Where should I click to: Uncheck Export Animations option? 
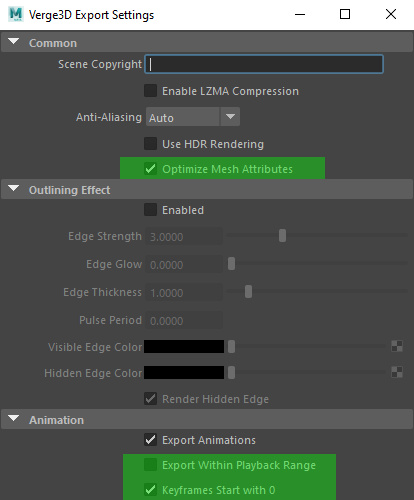tap(150, 440)
